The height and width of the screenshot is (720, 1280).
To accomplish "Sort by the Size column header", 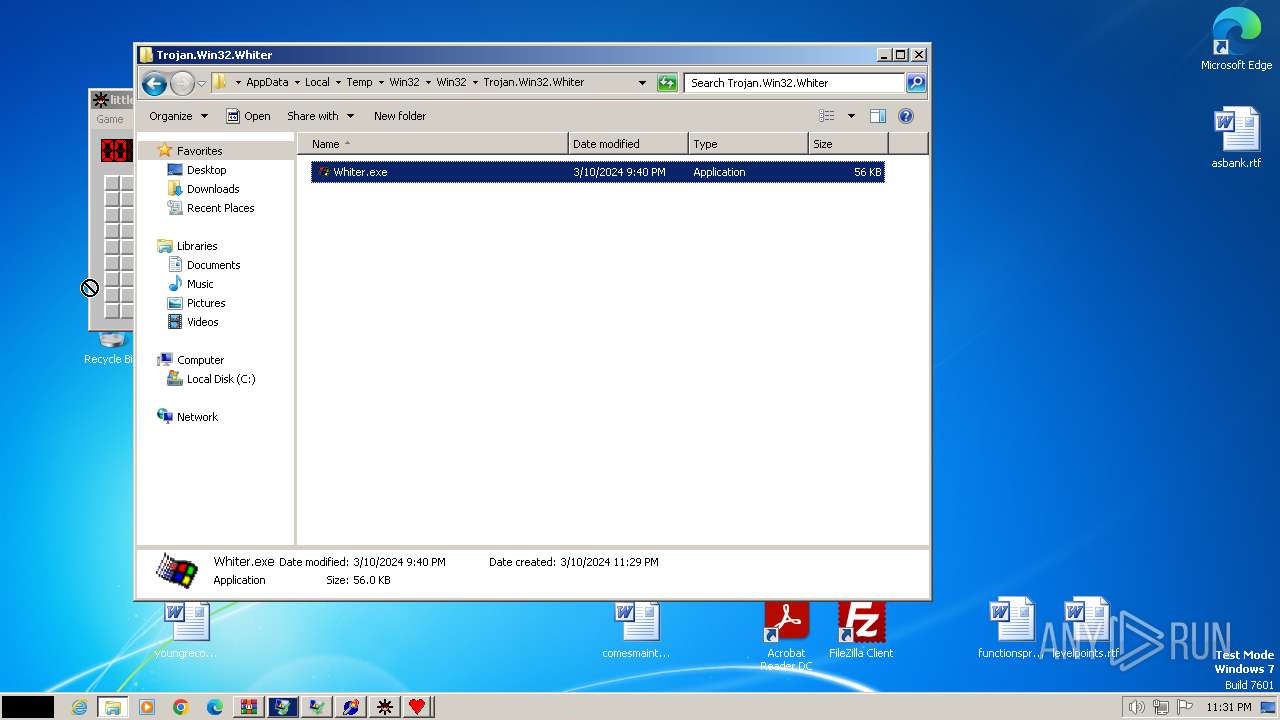I will click(848, 144).
